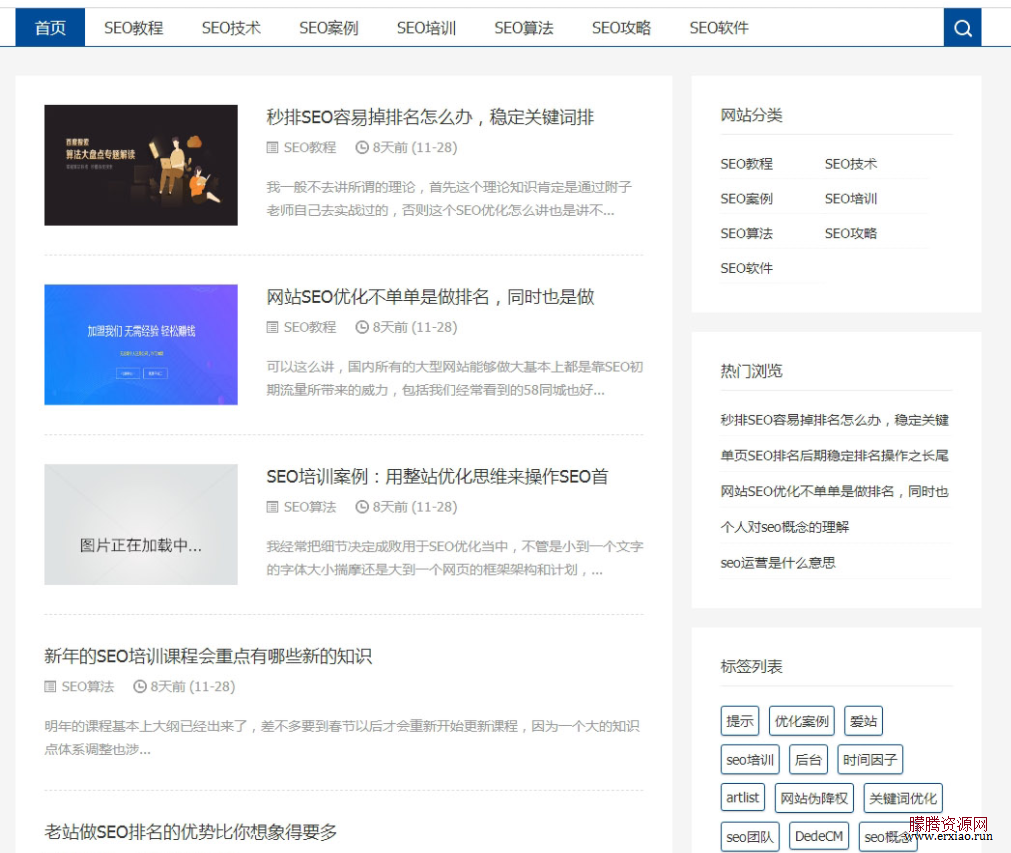Open article 新年的SEO培训课程会重点 title
The height and width of the screenshot is (853, 1011).
pos(208,656)
